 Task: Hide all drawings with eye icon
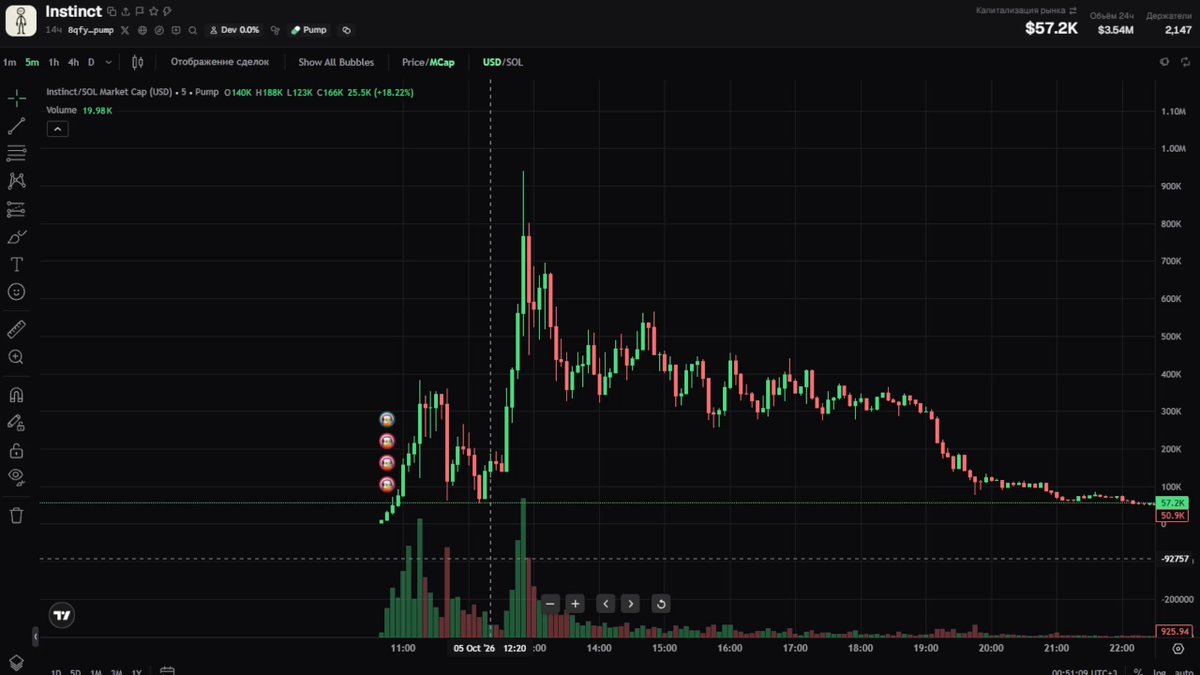(16, 477)
